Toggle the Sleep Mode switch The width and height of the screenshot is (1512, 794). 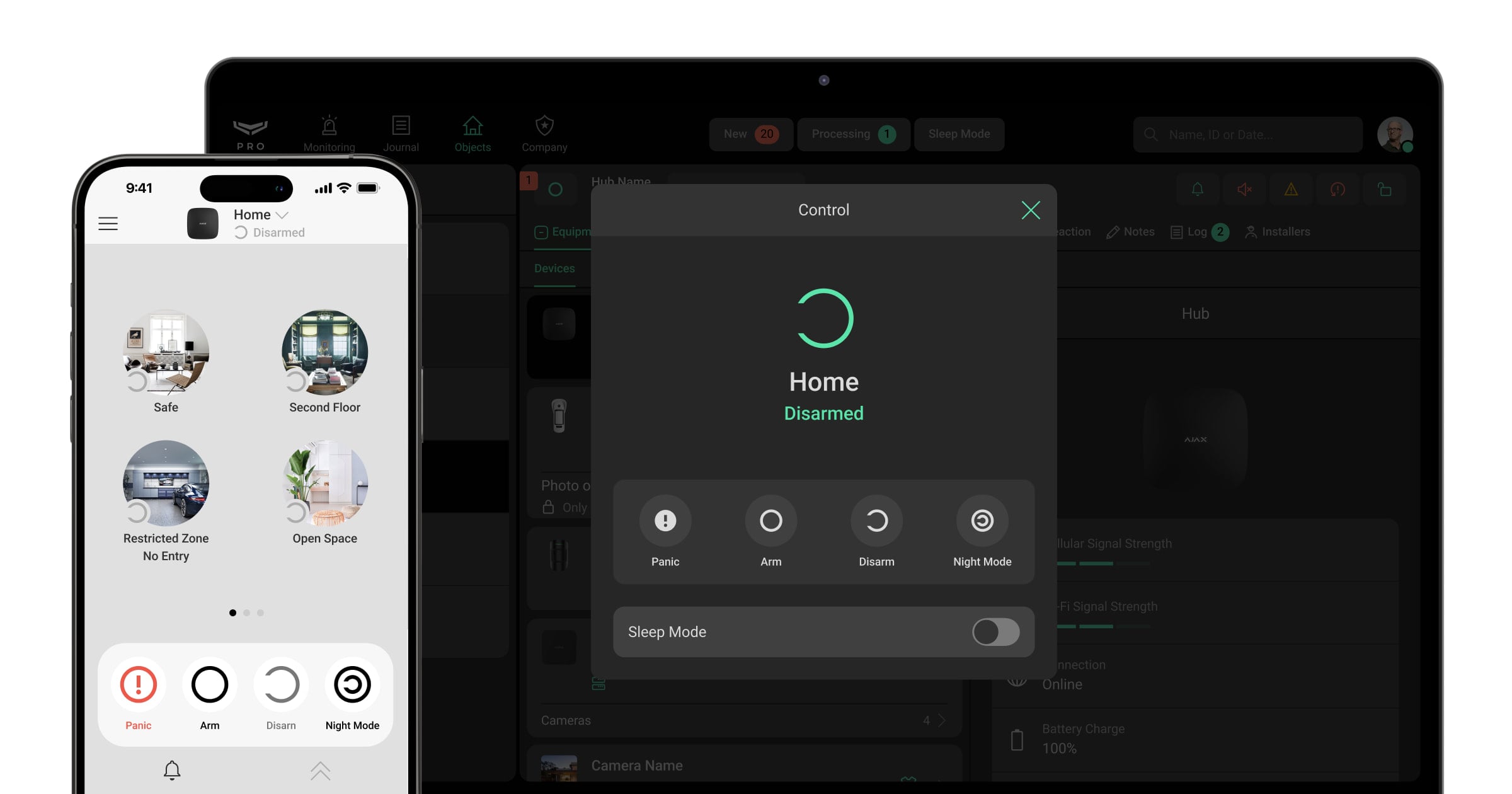[x=995, y=631]
